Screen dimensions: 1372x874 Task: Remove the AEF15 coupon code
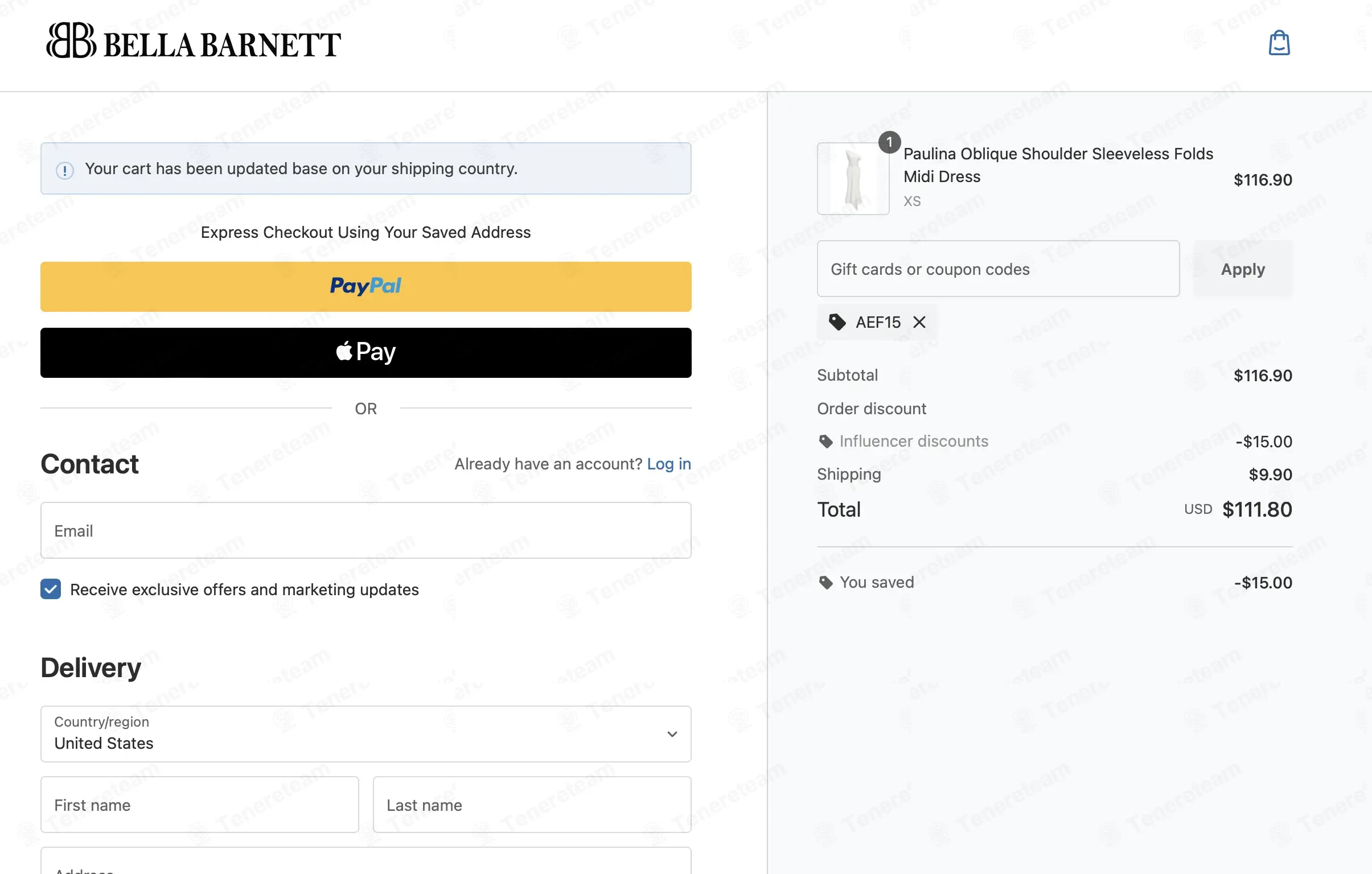tap(919, 322)
